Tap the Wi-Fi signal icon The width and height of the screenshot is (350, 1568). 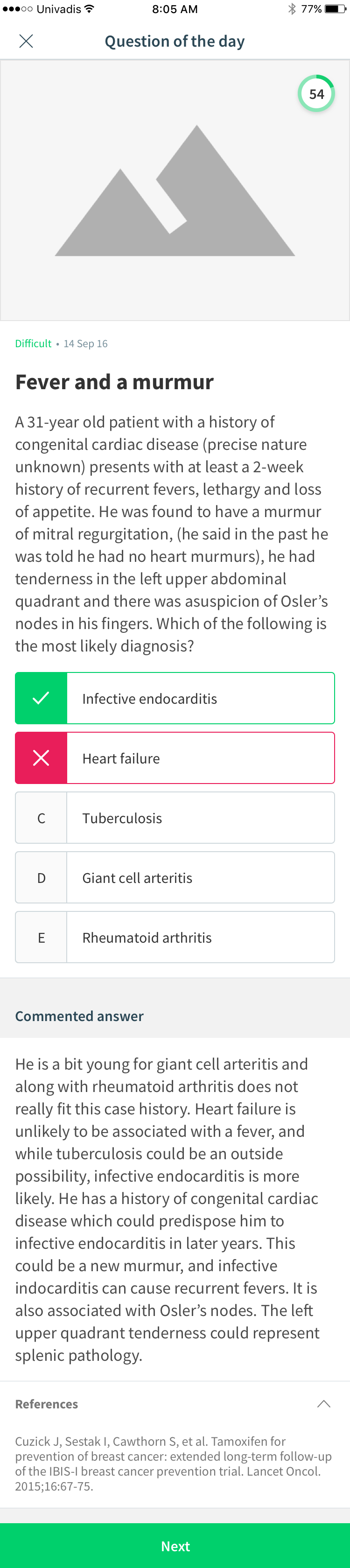(90, 8)
